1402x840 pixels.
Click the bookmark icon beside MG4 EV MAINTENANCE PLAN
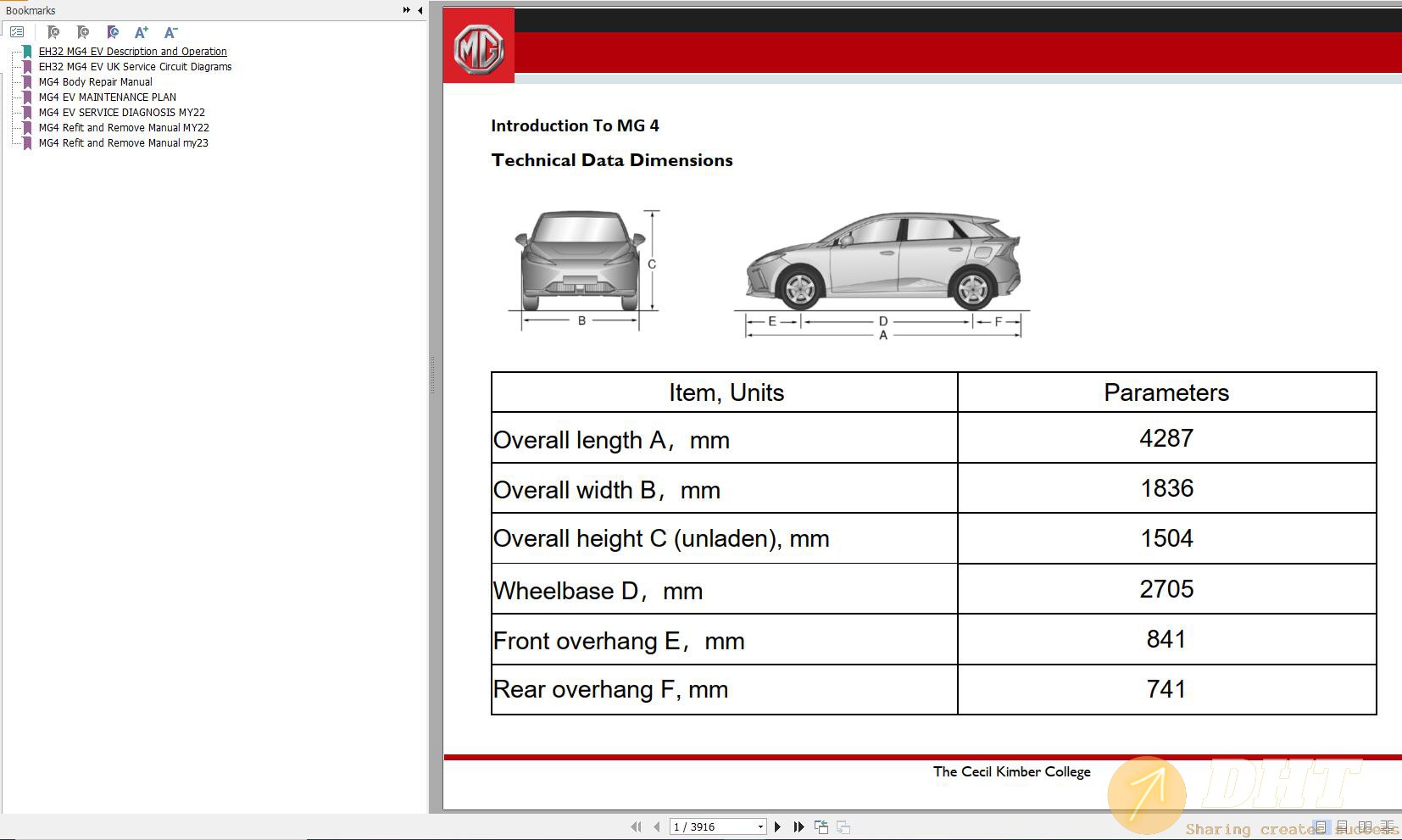tap(27, 97)
